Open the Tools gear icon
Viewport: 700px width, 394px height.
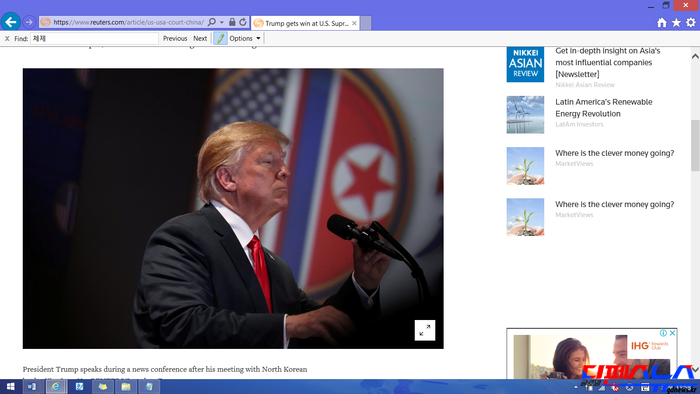pyautogui.click(x=691, y=22)
